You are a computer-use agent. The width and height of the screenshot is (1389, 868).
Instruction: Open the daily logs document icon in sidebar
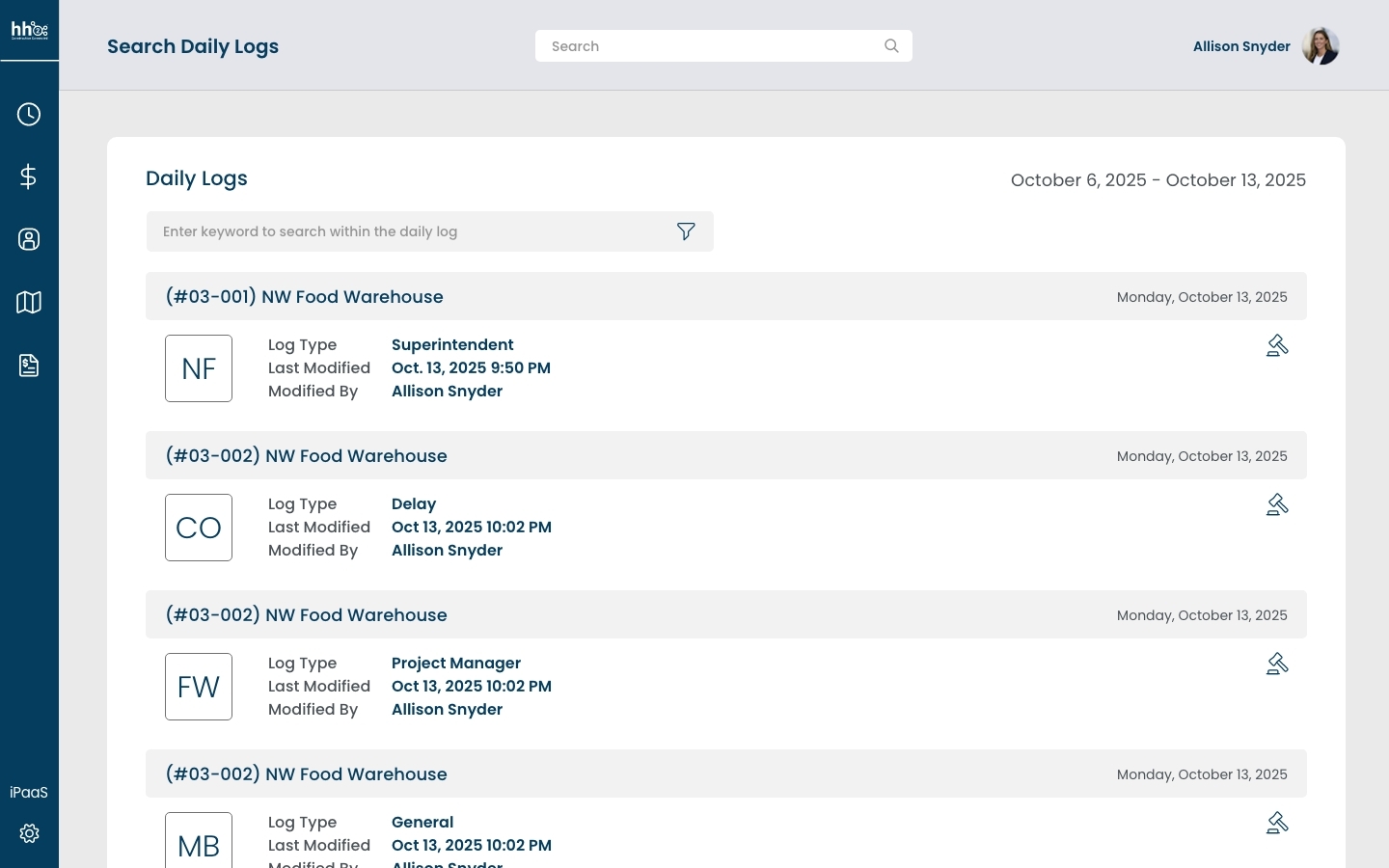(29, 365)
